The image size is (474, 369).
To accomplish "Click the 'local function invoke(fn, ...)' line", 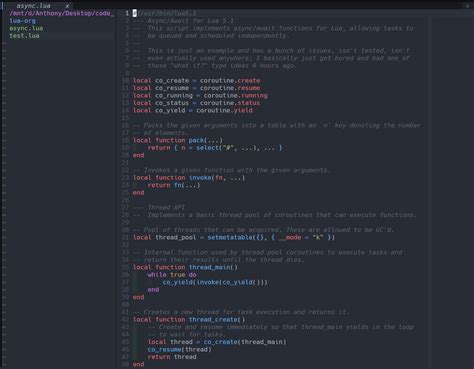I will tap(189, 178).
